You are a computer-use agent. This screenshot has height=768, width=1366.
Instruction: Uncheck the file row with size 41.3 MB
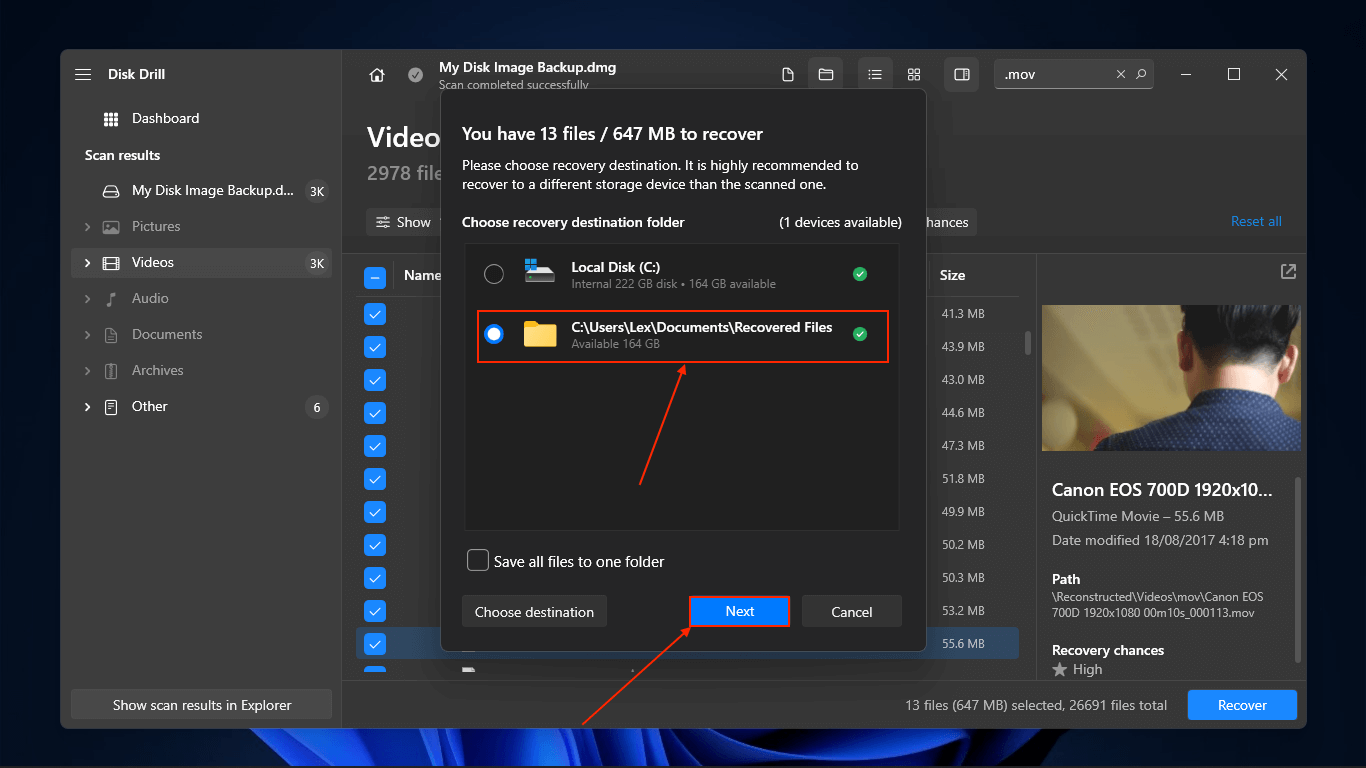[375, 314]
